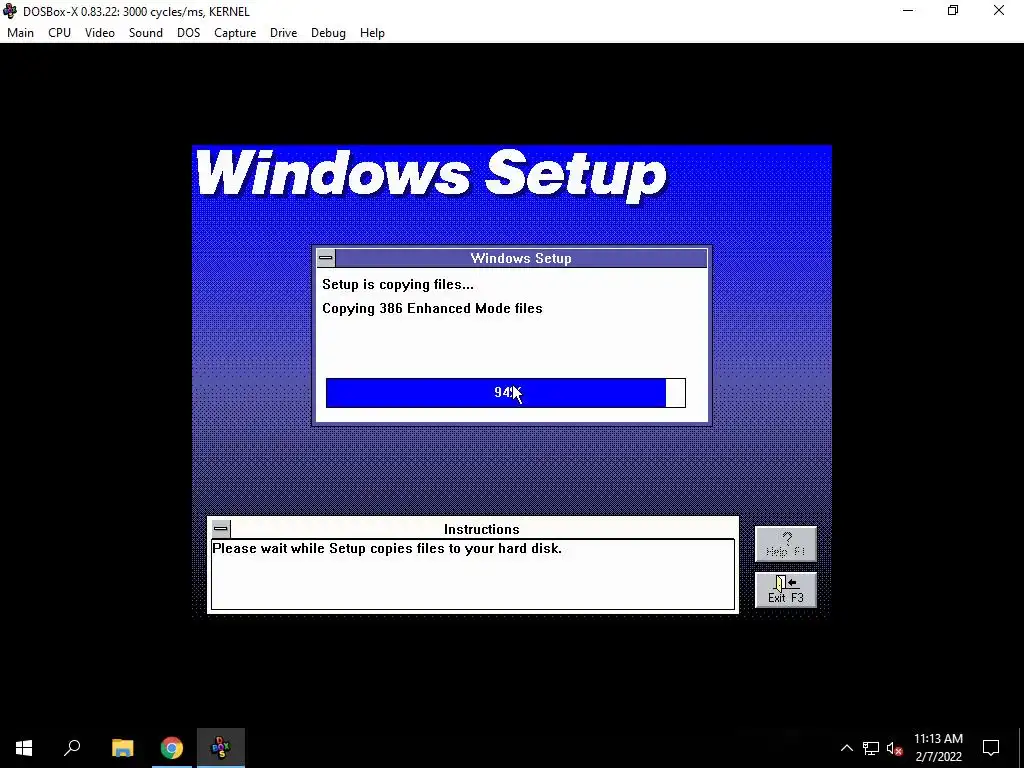Open the Help menu in menu bar
The image size is (1024, 768).
(x=372, y=33)
